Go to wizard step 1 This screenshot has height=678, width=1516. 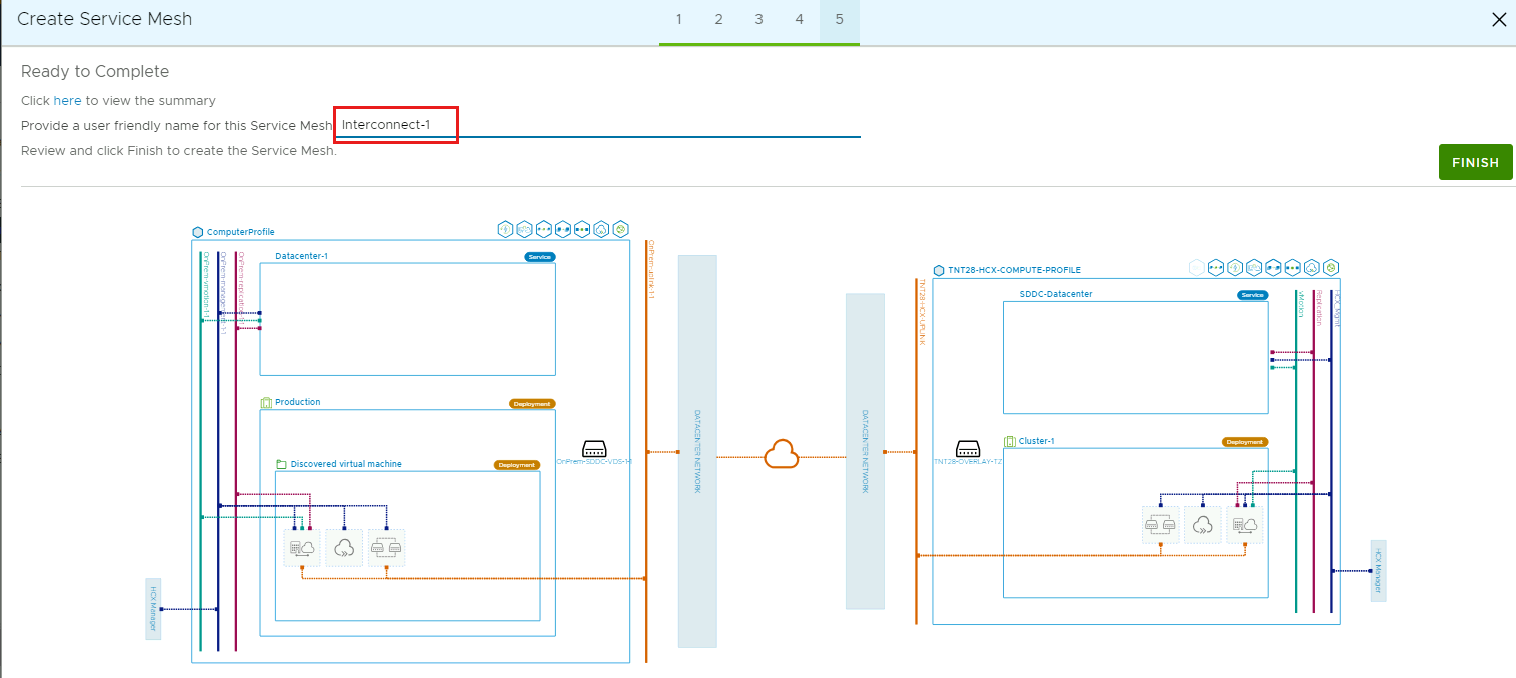678,19
